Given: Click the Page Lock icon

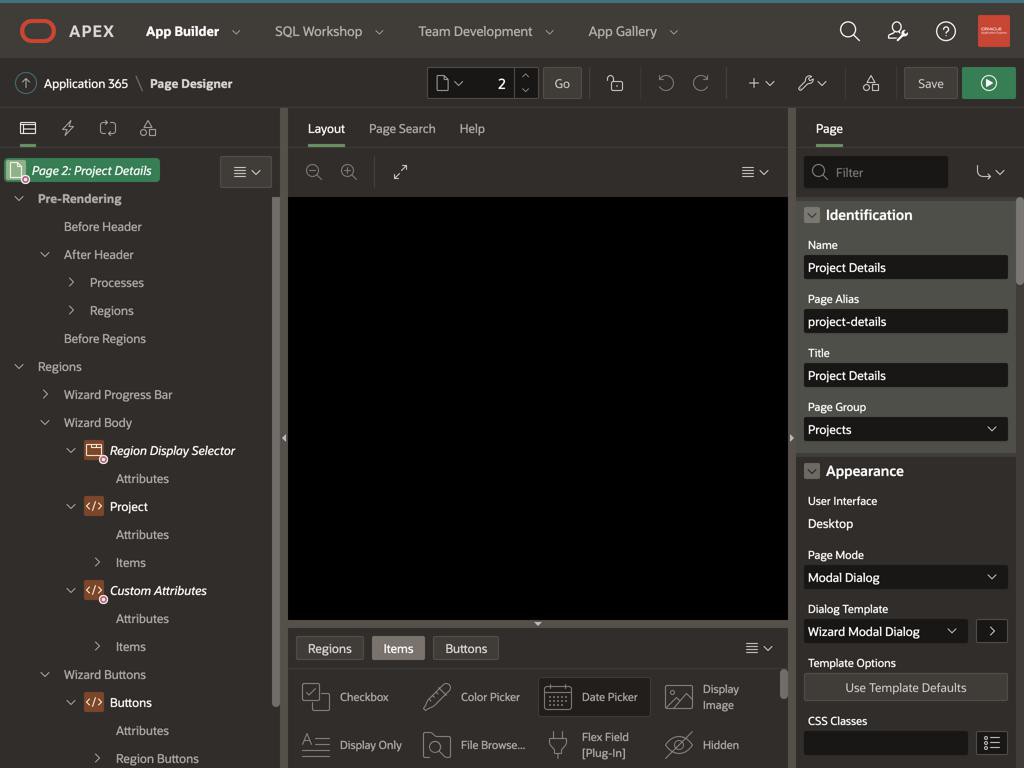Looking at the screenshot, I should 615,83.
